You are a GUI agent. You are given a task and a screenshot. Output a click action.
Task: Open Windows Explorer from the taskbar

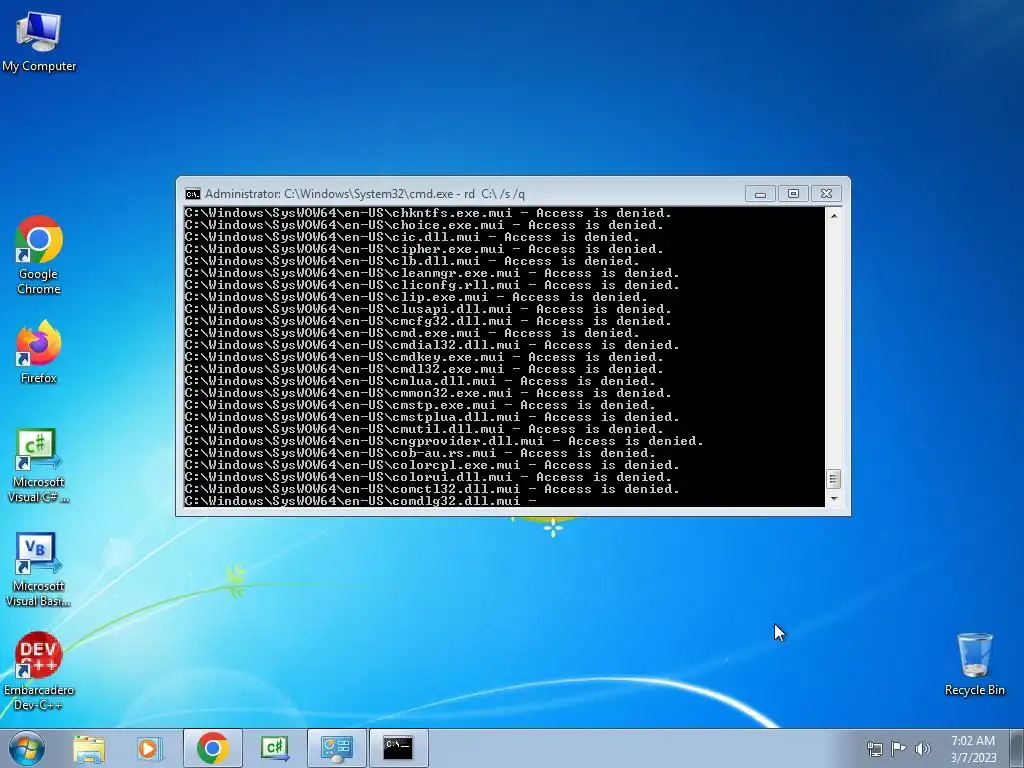click(x=89, y=748)
